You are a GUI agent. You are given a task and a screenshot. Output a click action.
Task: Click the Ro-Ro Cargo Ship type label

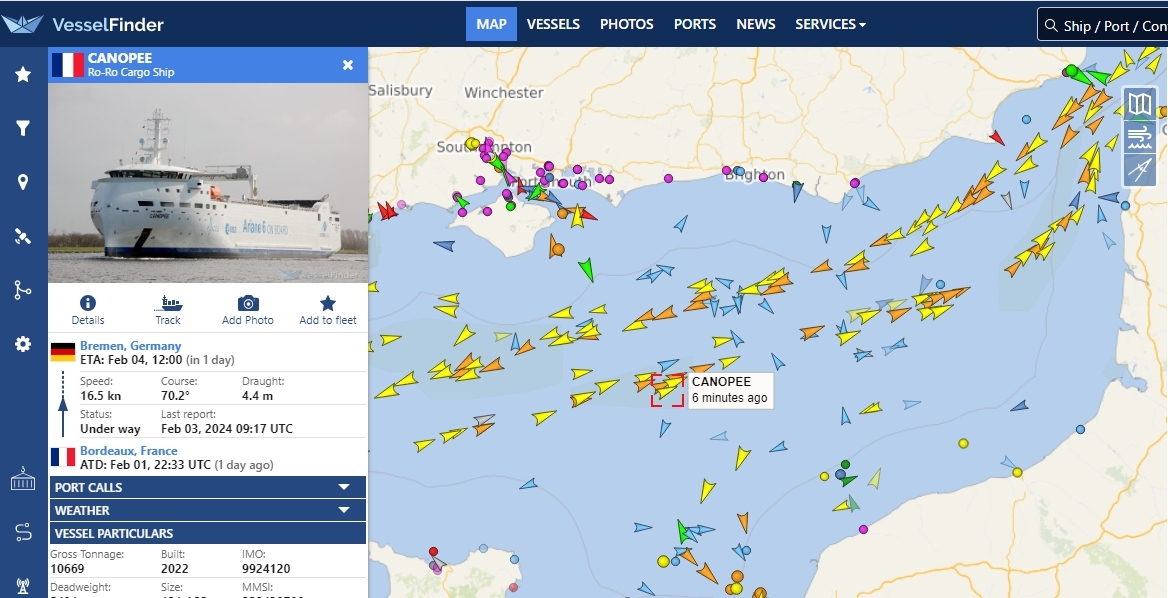[130, 72]
